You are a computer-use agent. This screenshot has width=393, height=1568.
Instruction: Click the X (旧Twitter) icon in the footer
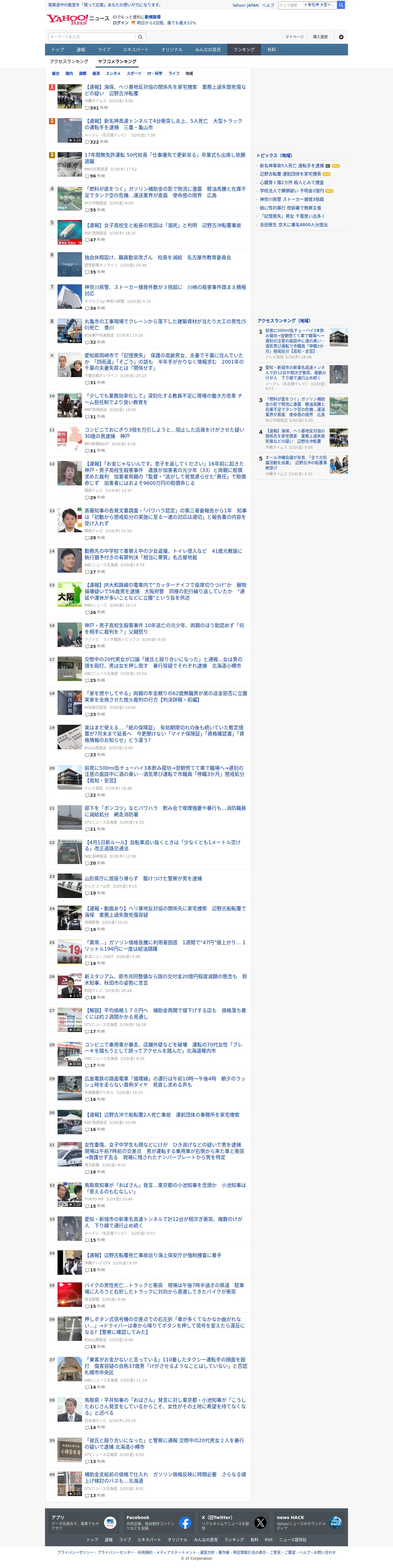pos(260,1522)
